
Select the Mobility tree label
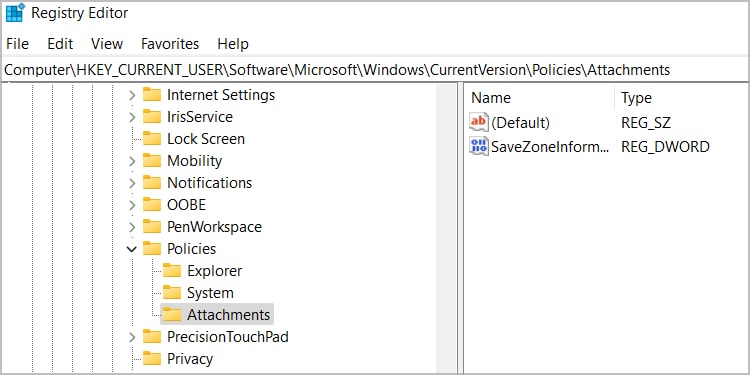click(x=194, y=161)
